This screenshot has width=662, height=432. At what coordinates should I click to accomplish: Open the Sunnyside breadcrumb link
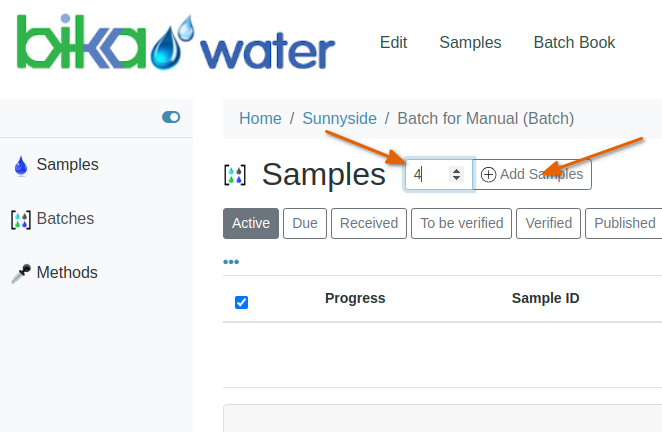click(339, 118)
